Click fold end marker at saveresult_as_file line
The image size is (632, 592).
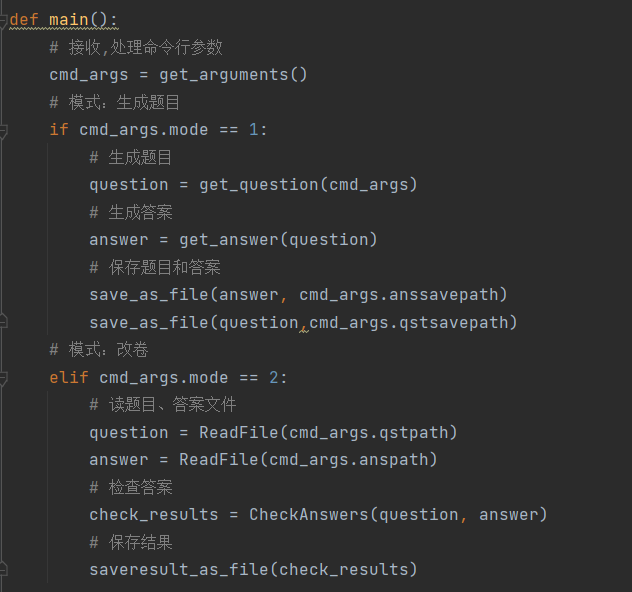click(4, 569)
